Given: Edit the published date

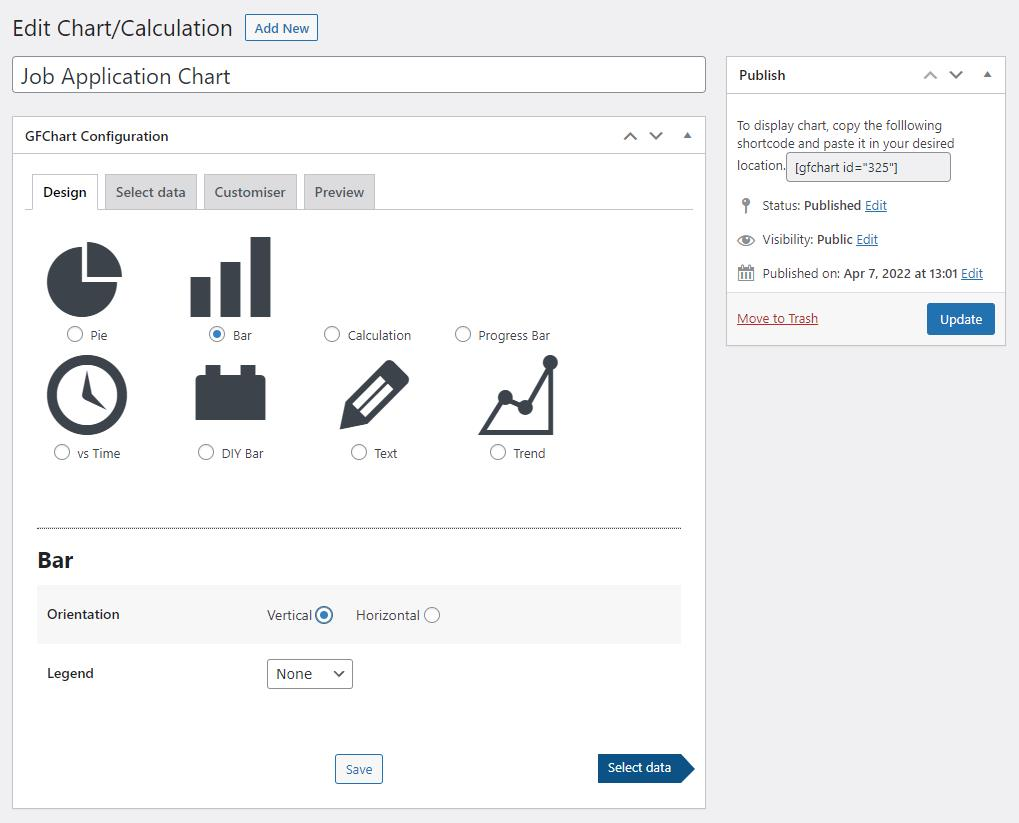Looking at the screenshot, I should click(x=972, y=273).
